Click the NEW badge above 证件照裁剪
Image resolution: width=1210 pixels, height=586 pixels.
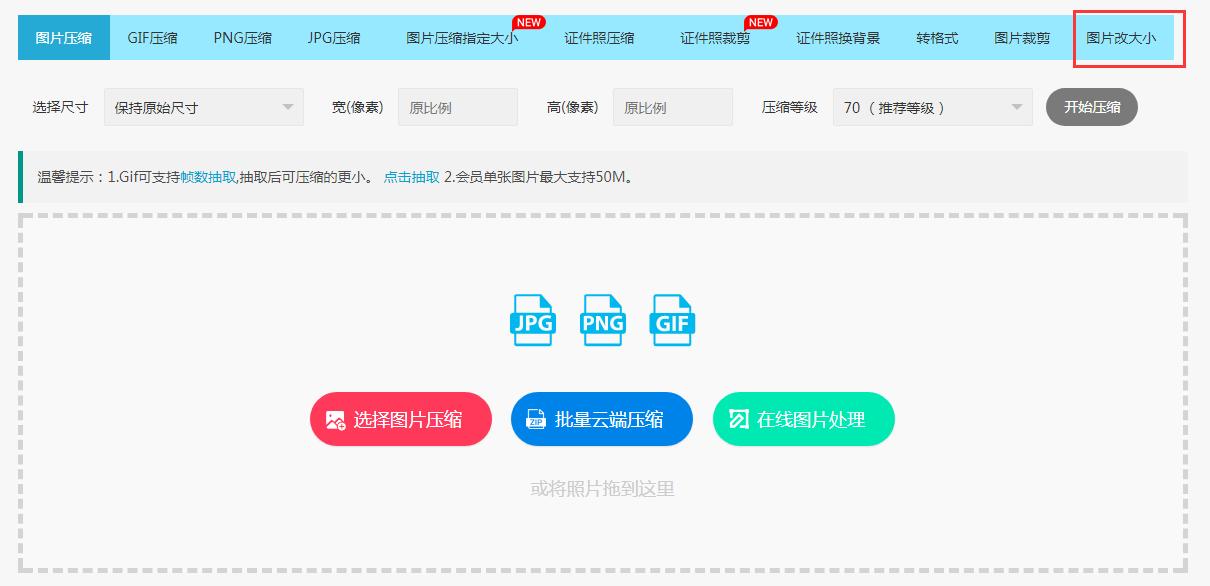pos(758,21)
